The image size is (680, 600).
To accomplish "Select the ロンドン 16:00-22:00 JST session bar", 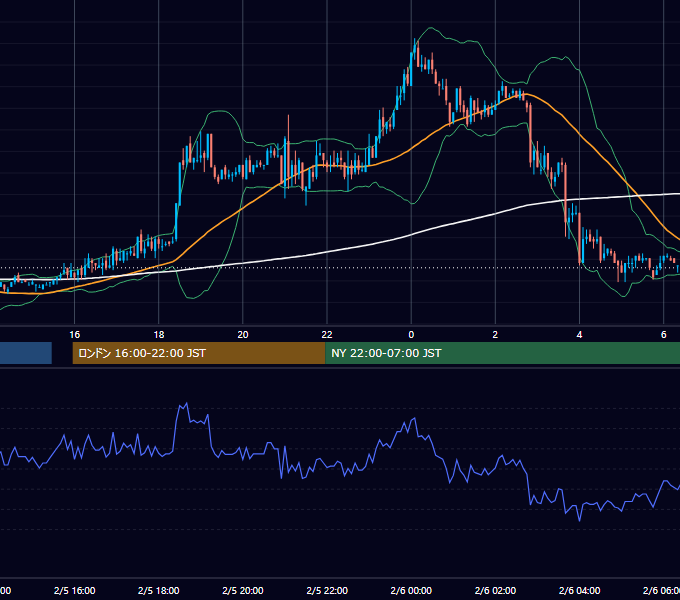I will 199,353.
